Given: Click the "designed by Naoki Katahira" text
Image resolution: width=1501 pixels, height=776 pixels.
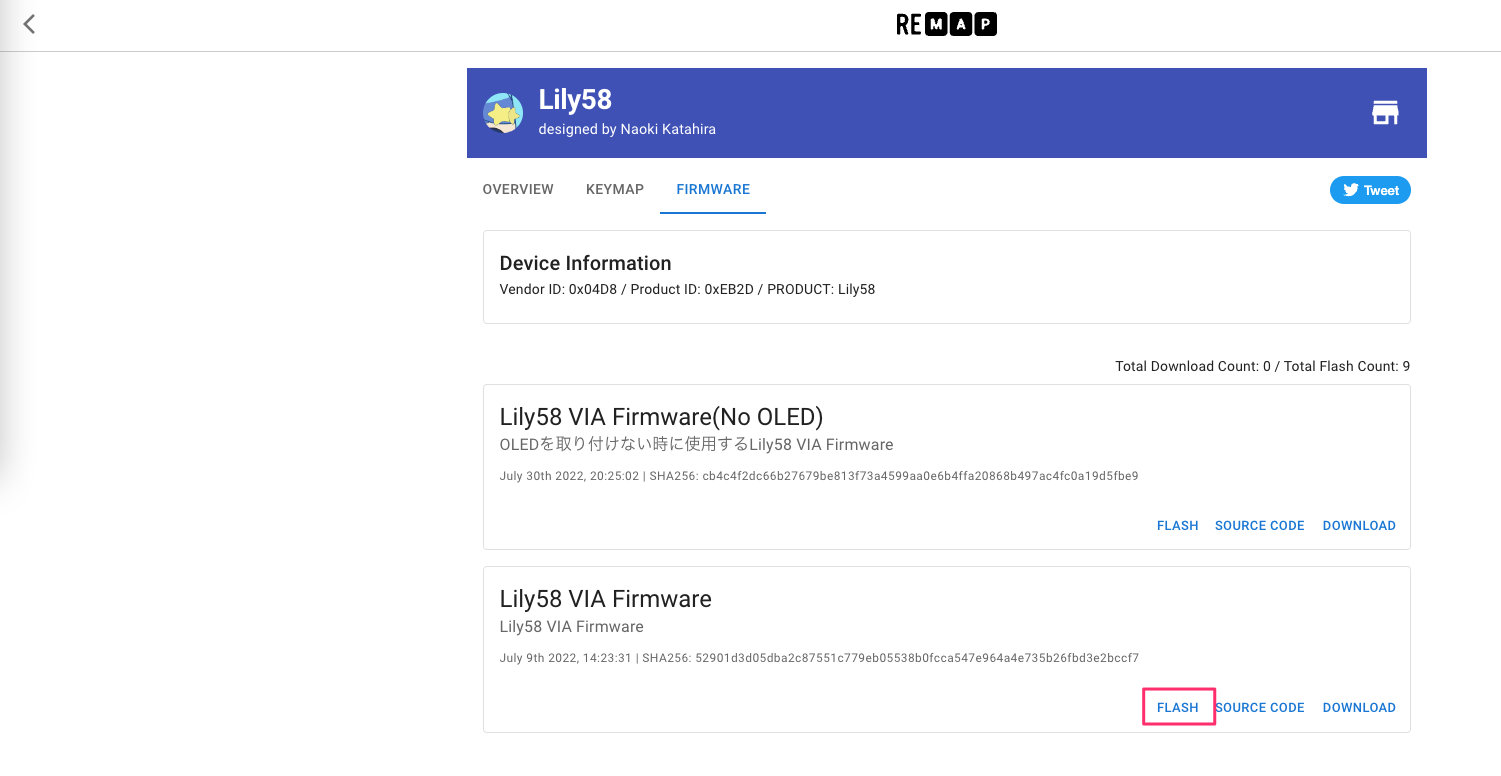Looking at the screenshot, I should [627, 129].
